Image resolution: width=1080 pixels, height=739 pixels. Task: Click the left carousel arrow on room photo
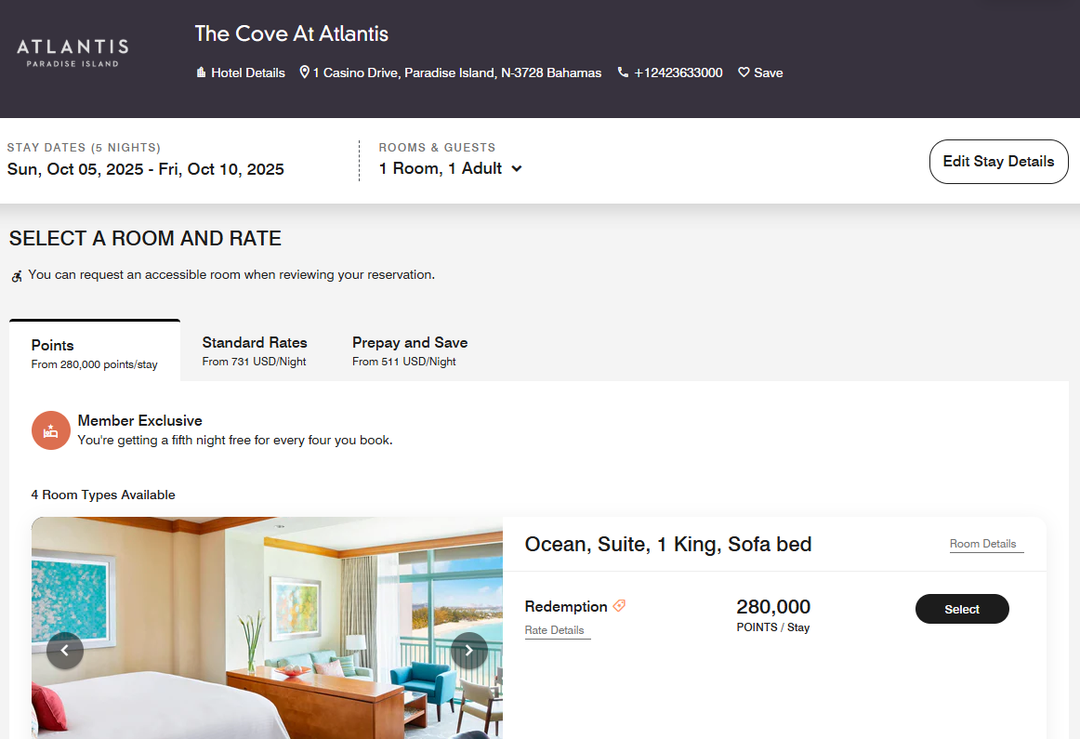(x=65, y=650)
